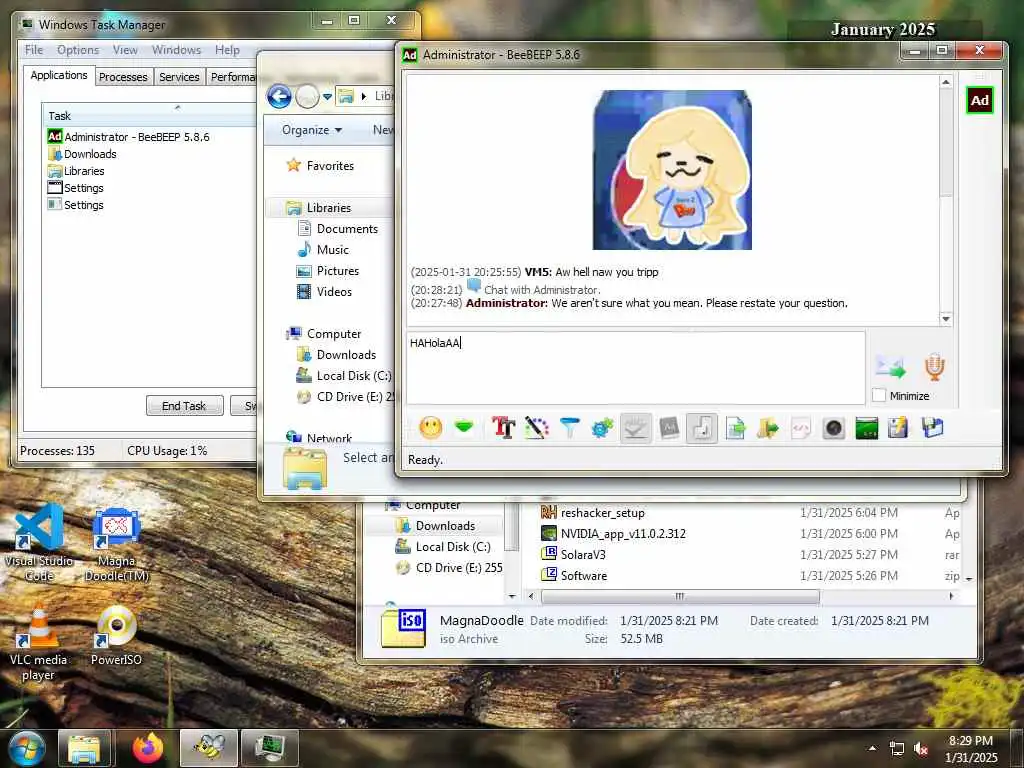Open the Options menu in Task Manager
Screen dimensions: 1024x768
click(78, 50)
